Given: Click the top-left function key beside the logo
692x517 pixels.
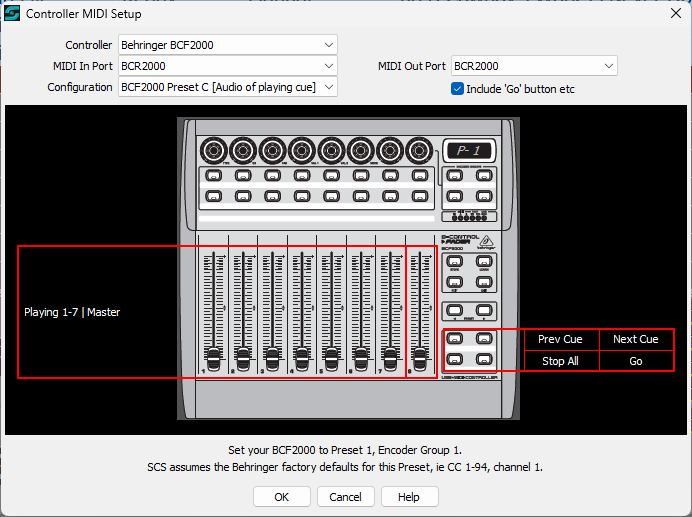Looking at the screenshot, I should click(455, 262).
